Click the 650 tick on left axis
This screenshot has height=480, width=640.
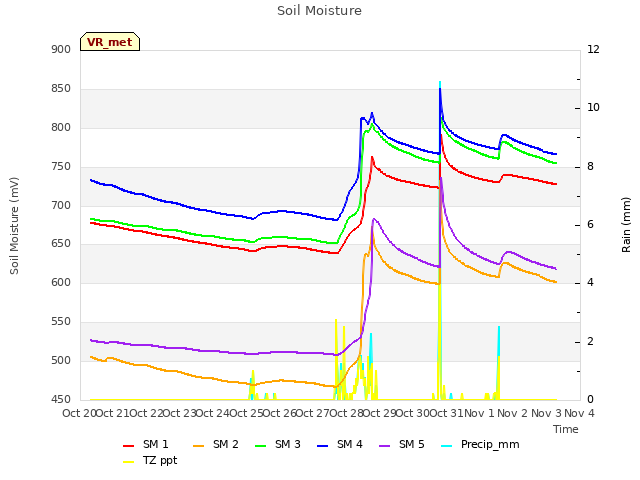click(61, 244)
